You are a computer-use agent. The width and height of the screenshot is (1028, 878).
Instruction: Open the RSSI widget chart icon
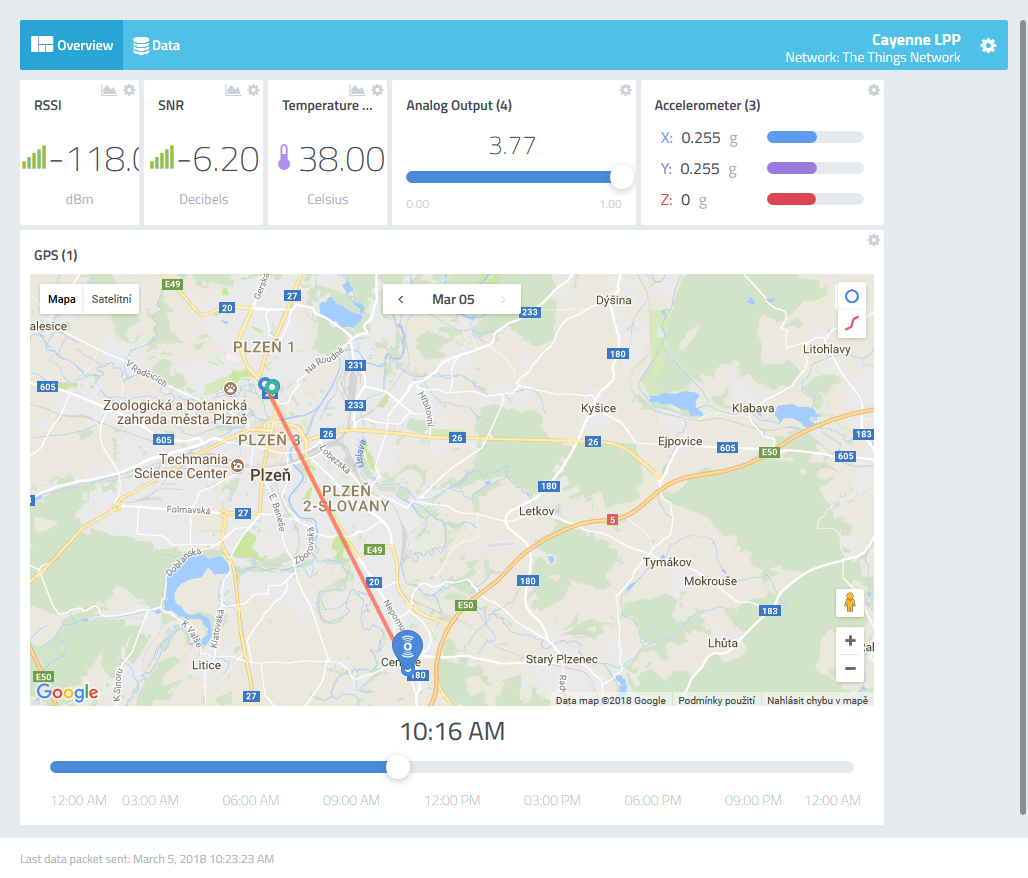[109, 90]
